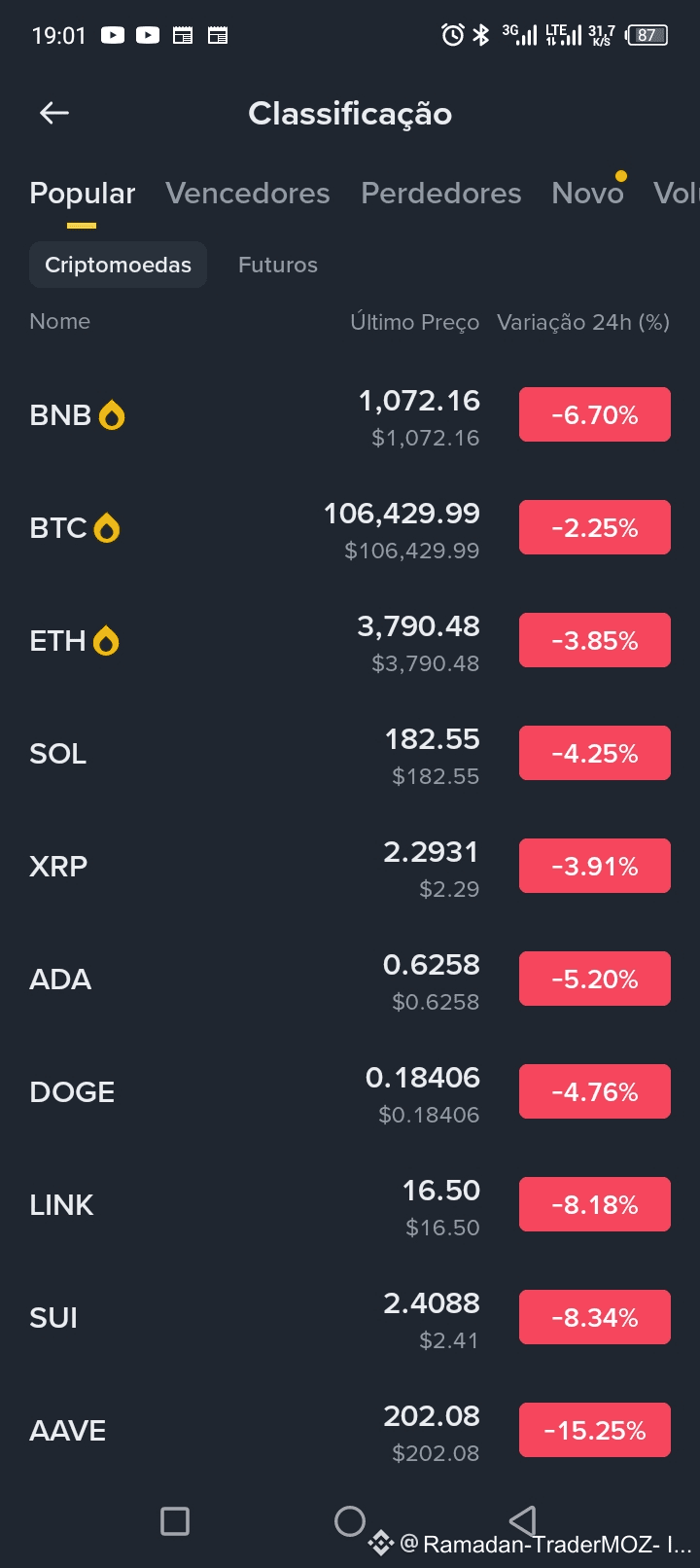Sort by Nome column header
Viewport: 700px width, 1568px height.
60,322
